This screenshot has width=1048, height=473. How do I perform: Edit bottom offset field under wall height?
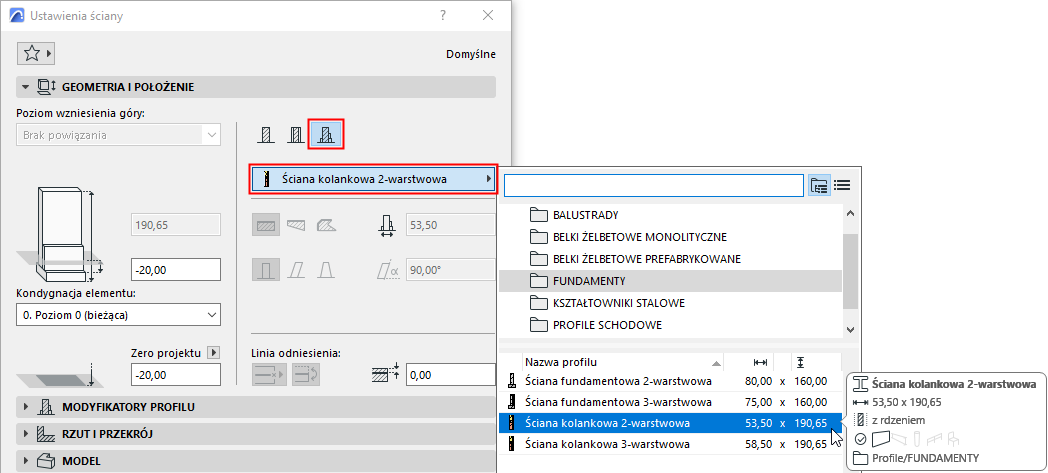(176, 270)
